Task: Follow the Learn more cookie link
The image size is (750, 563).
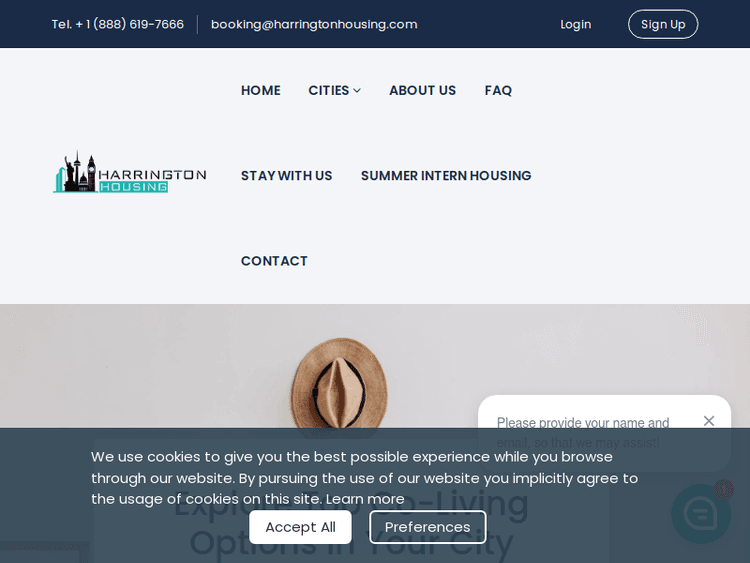Action: [365, 499]
